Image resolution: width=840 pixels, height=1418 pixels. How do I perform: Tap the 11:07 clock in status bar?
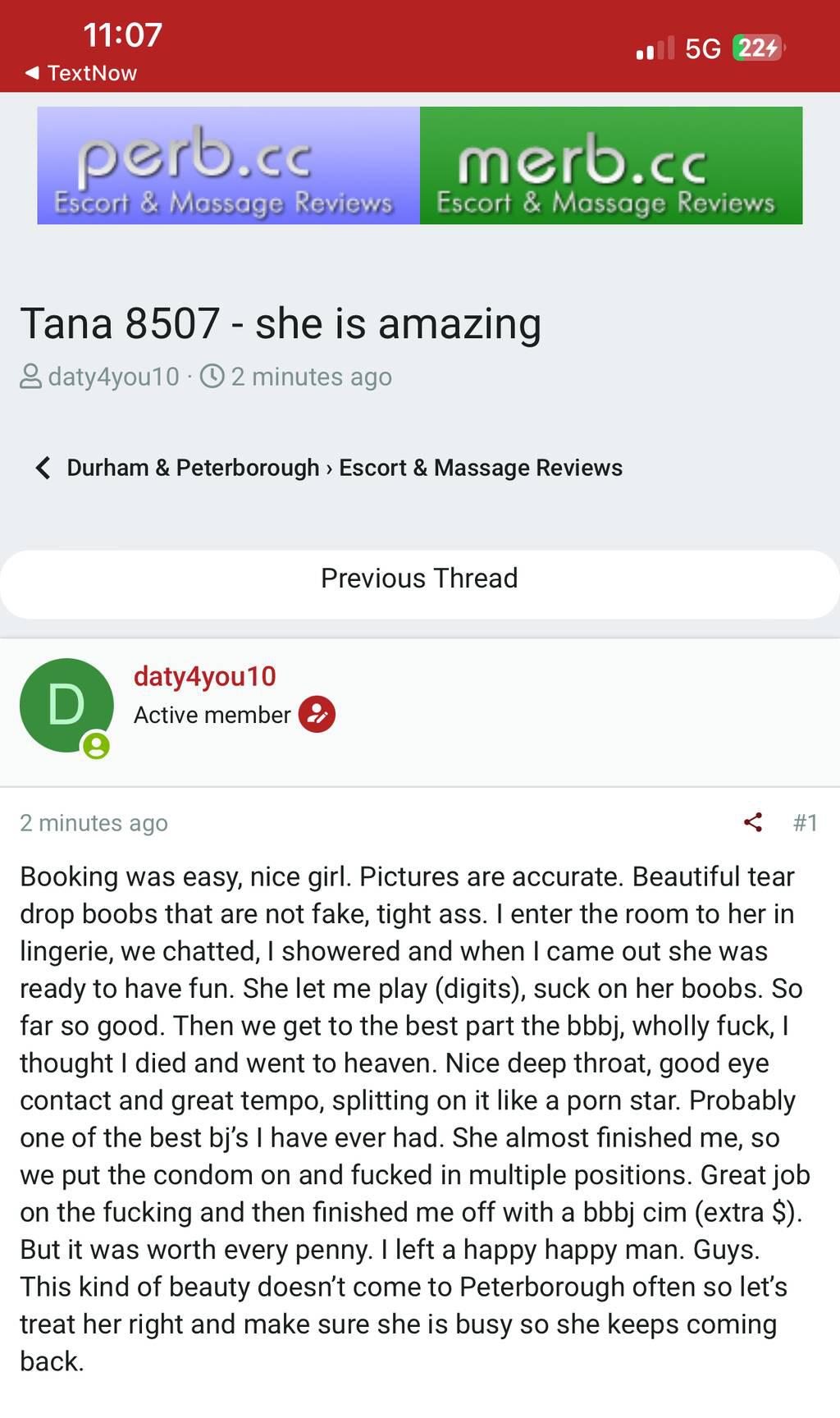coord(123,34)
